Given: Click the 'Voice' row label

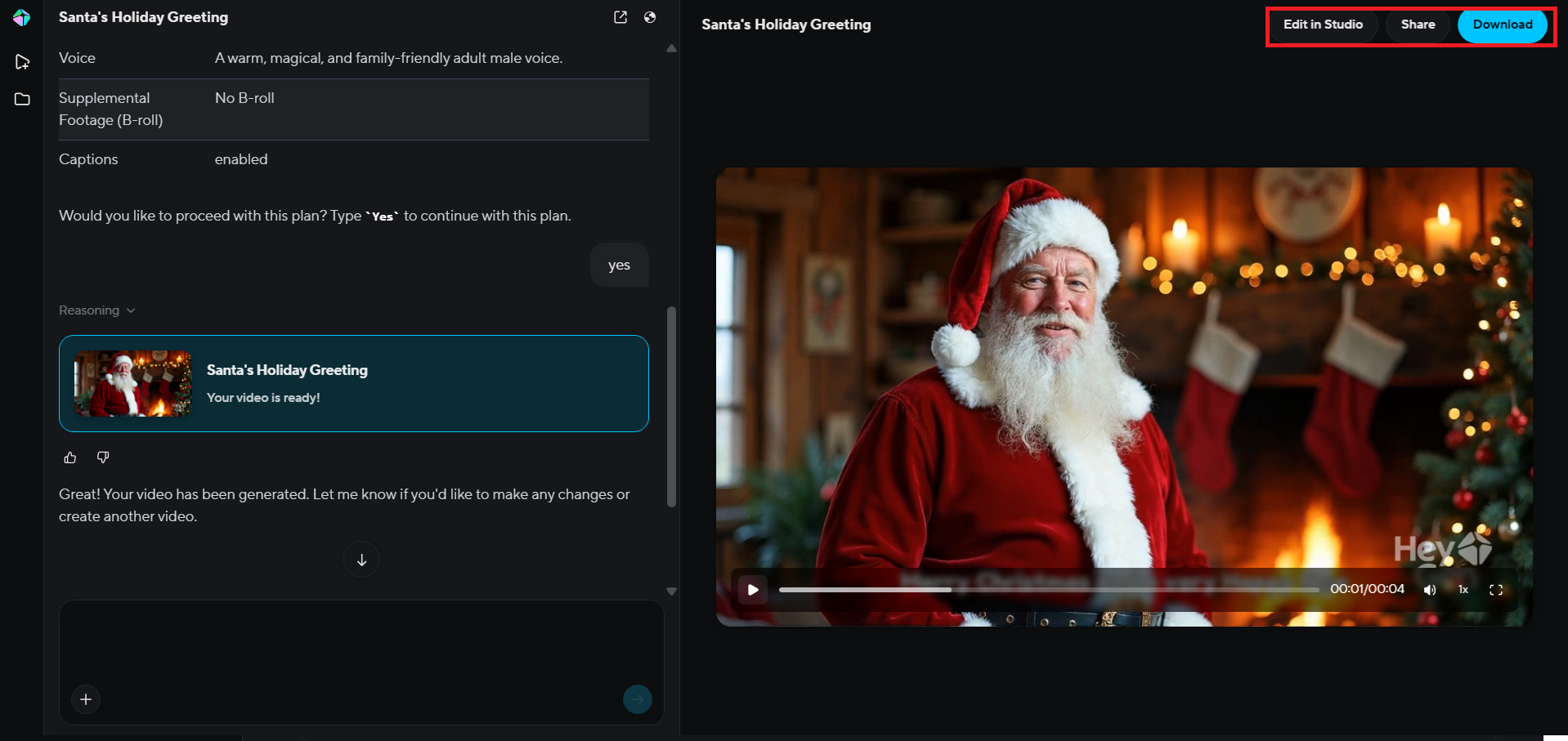Looking at the screenshot, I should (x=77, y=58).
